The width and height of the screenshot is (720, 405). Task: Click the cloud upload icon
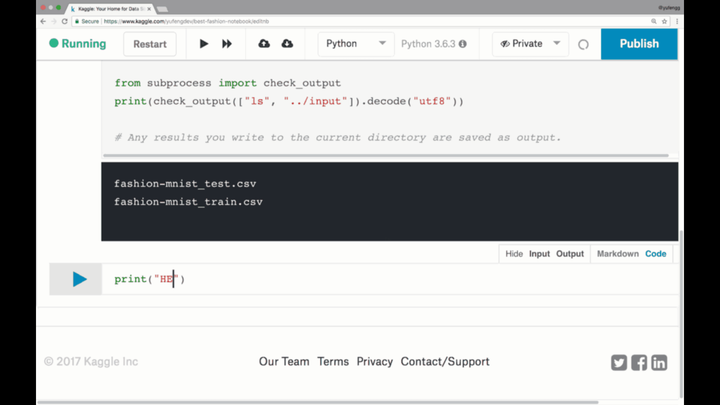(264, 44)
